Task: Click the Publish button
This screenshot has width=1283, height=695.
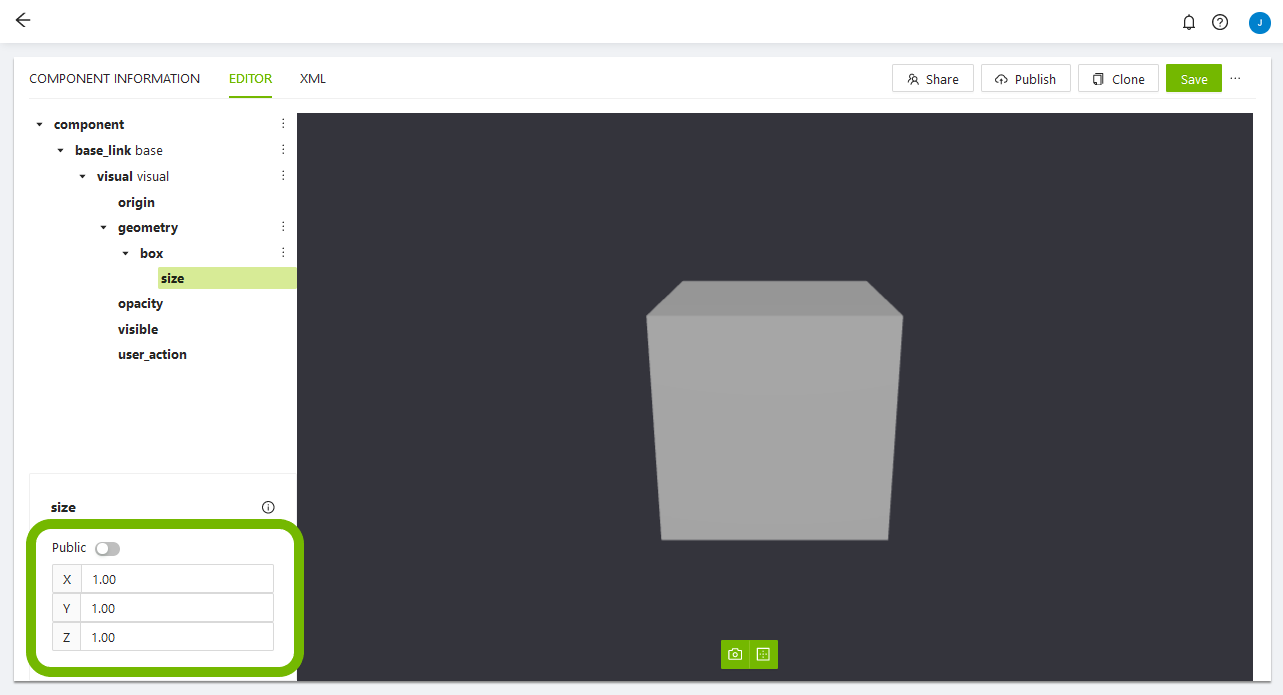Action: [x=1026, y=79]
